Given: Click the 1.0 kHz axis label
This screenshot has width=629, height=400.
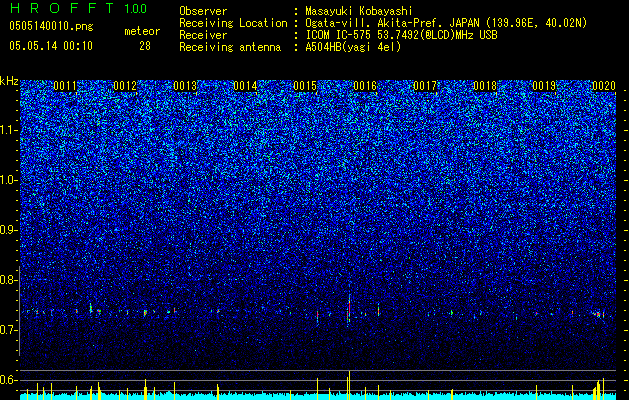Looking at the screenshot, I should tap(7, 180).
